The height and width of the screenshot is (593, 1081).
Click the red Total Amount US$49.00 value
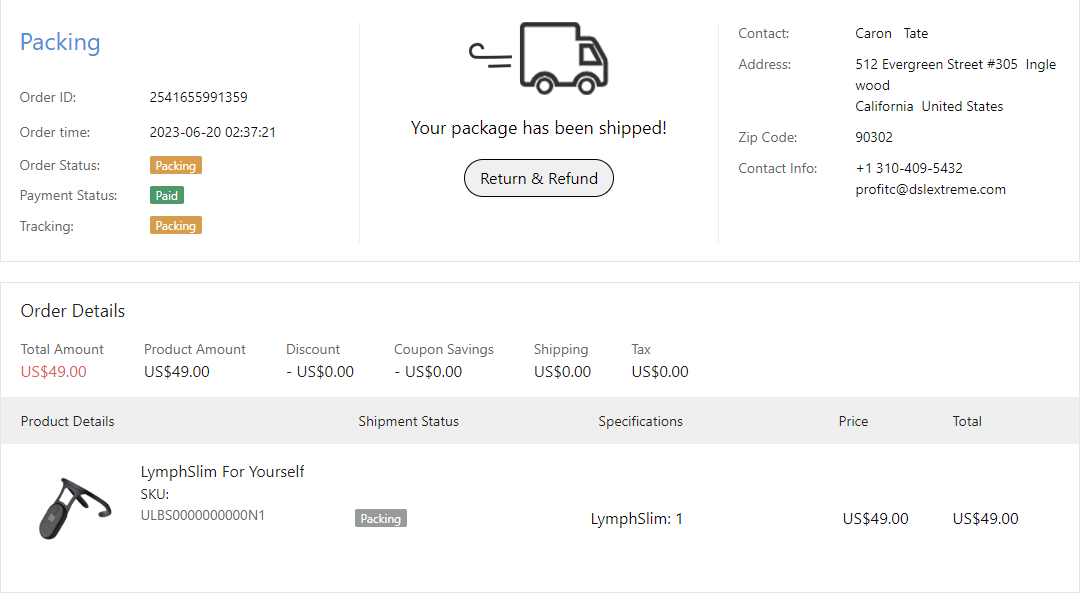tap(54, 372)
